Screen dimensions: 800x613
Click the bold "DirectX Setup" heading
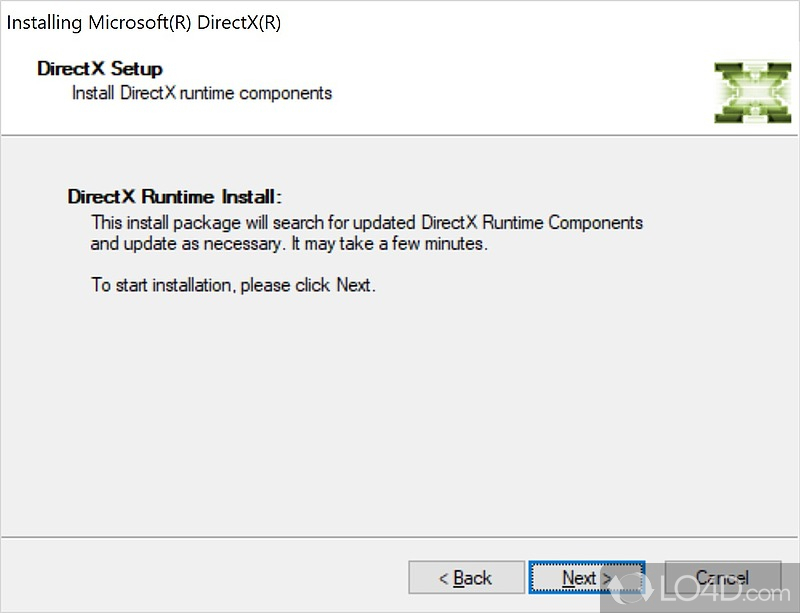pyautogui.click(x=100, y=69)
